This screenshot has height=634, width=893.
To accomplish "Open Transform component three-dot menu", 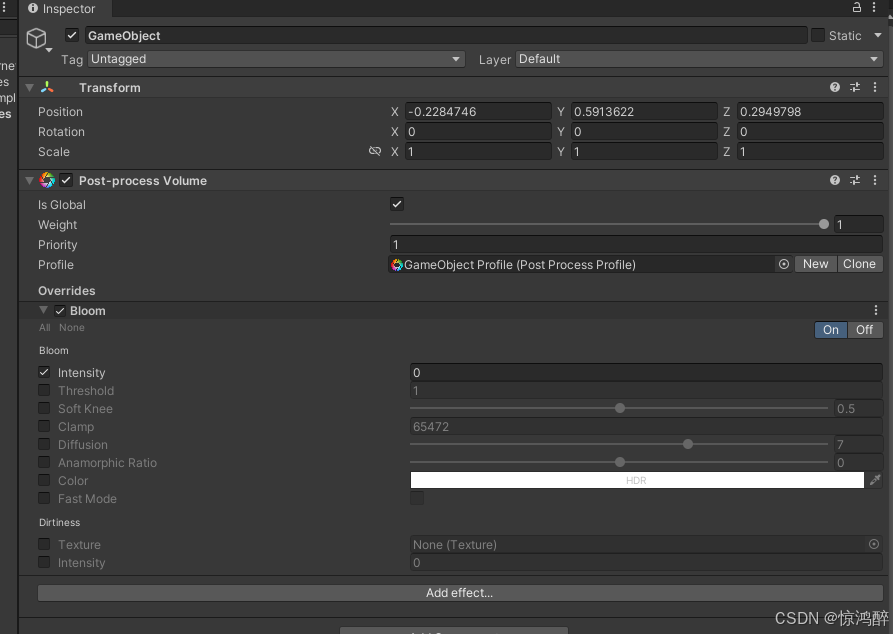I will tap(875, 87).
